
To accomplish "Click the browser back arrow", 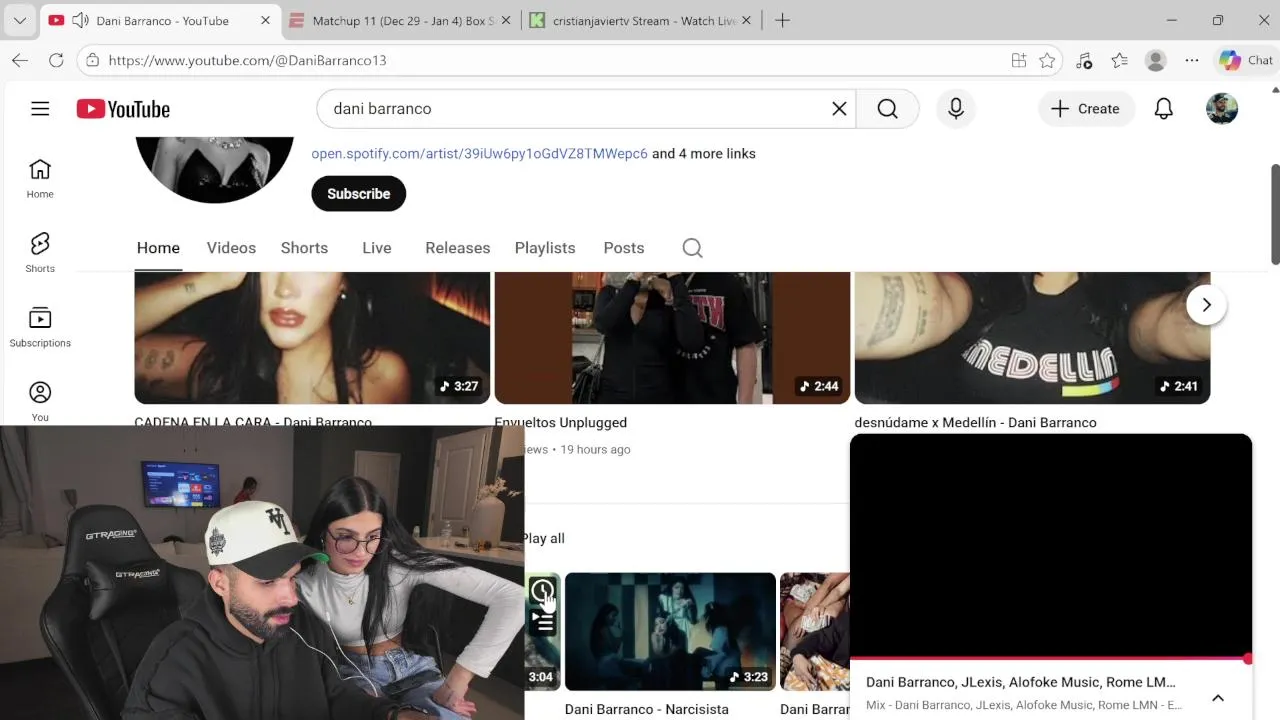I will click(20, 60).
